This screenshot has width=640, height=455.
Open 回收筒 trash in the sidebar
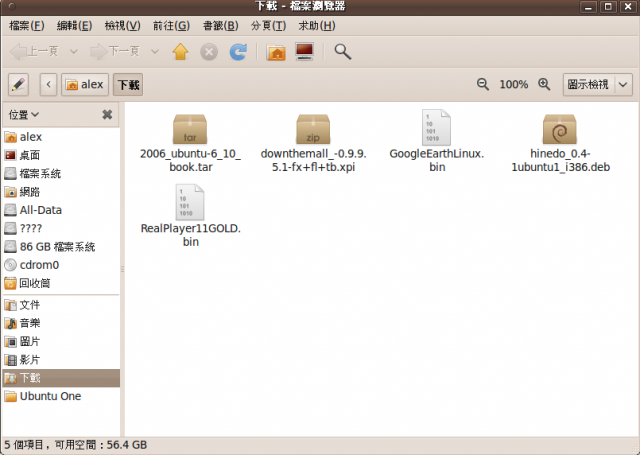61,283
